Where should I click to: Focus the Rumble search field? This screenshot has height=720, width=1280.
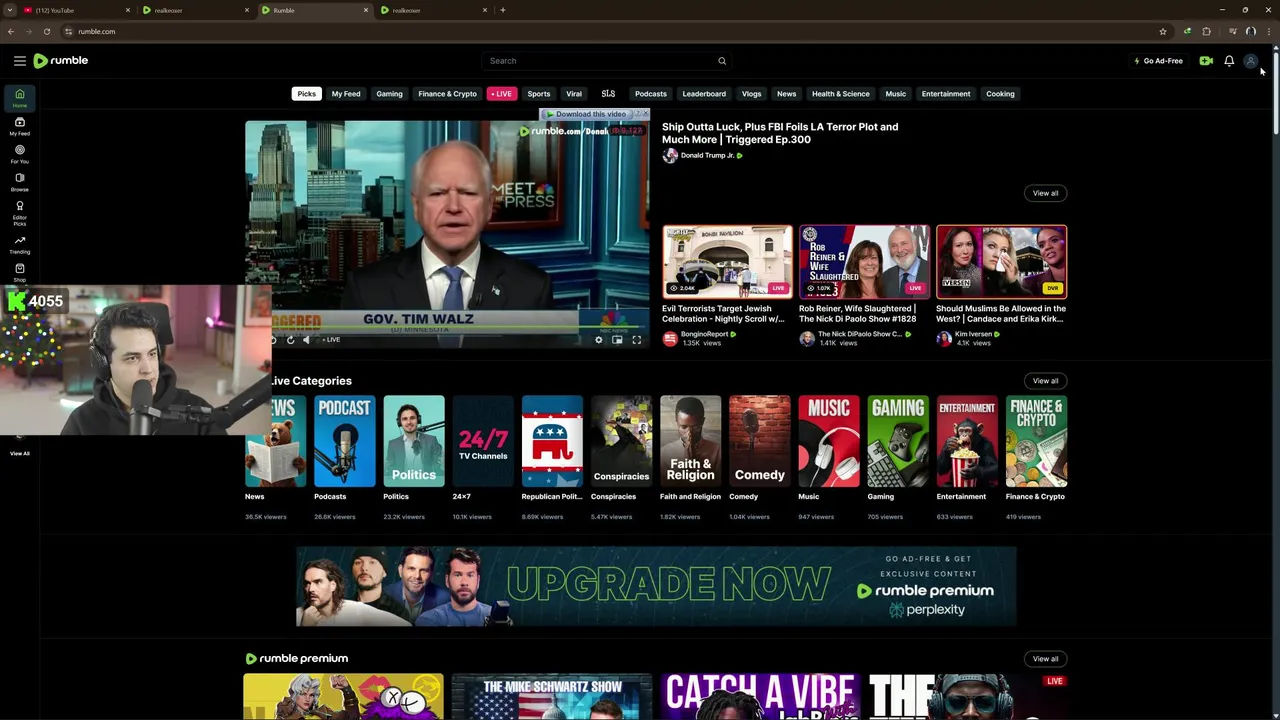point(606,61)
